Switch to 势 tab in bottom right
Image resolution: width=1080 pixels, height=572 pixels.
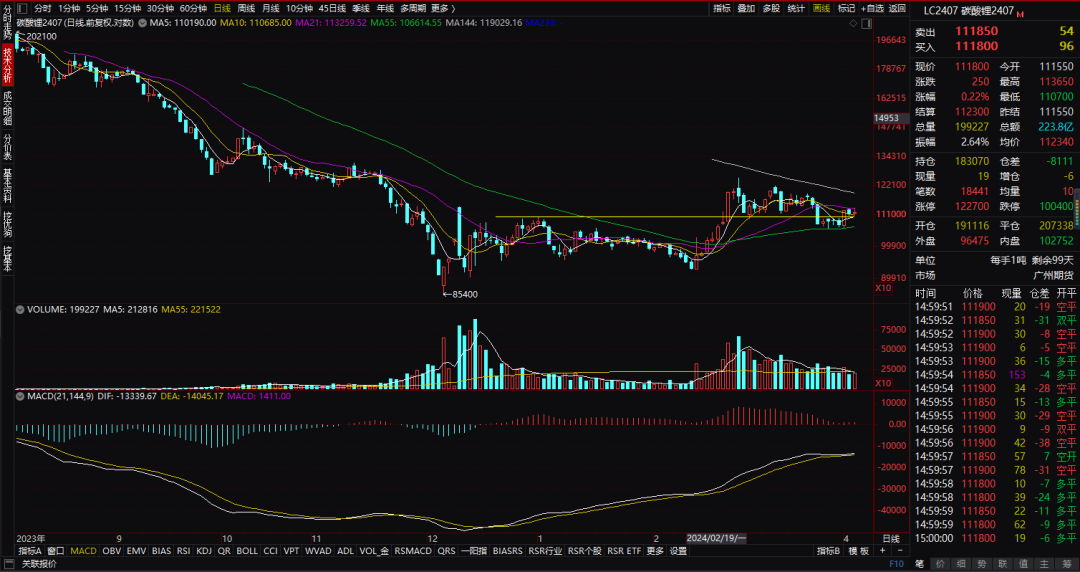(982, 564)
